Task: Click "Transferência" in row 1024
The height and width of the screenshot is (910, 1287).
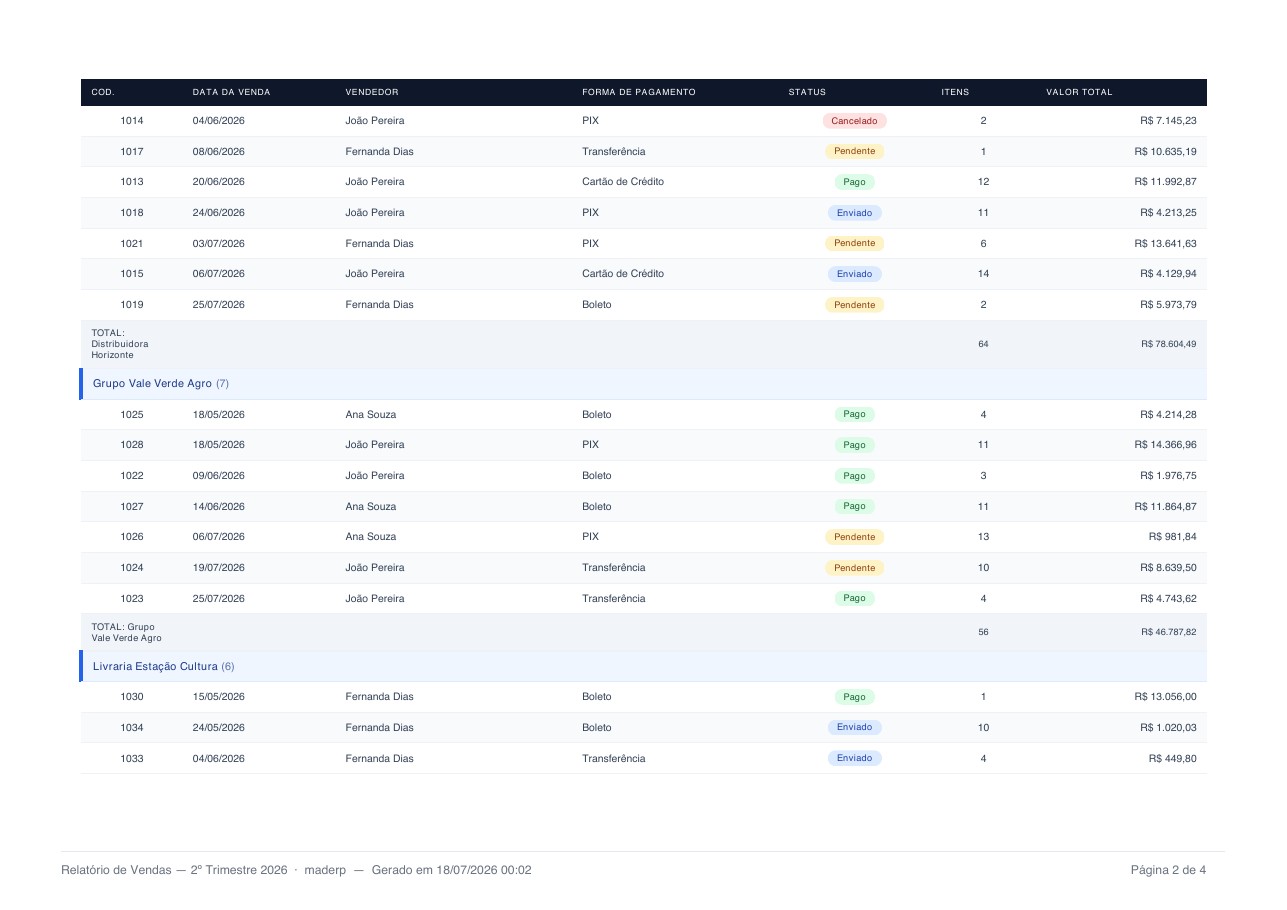Action: [x=614, y=568]
